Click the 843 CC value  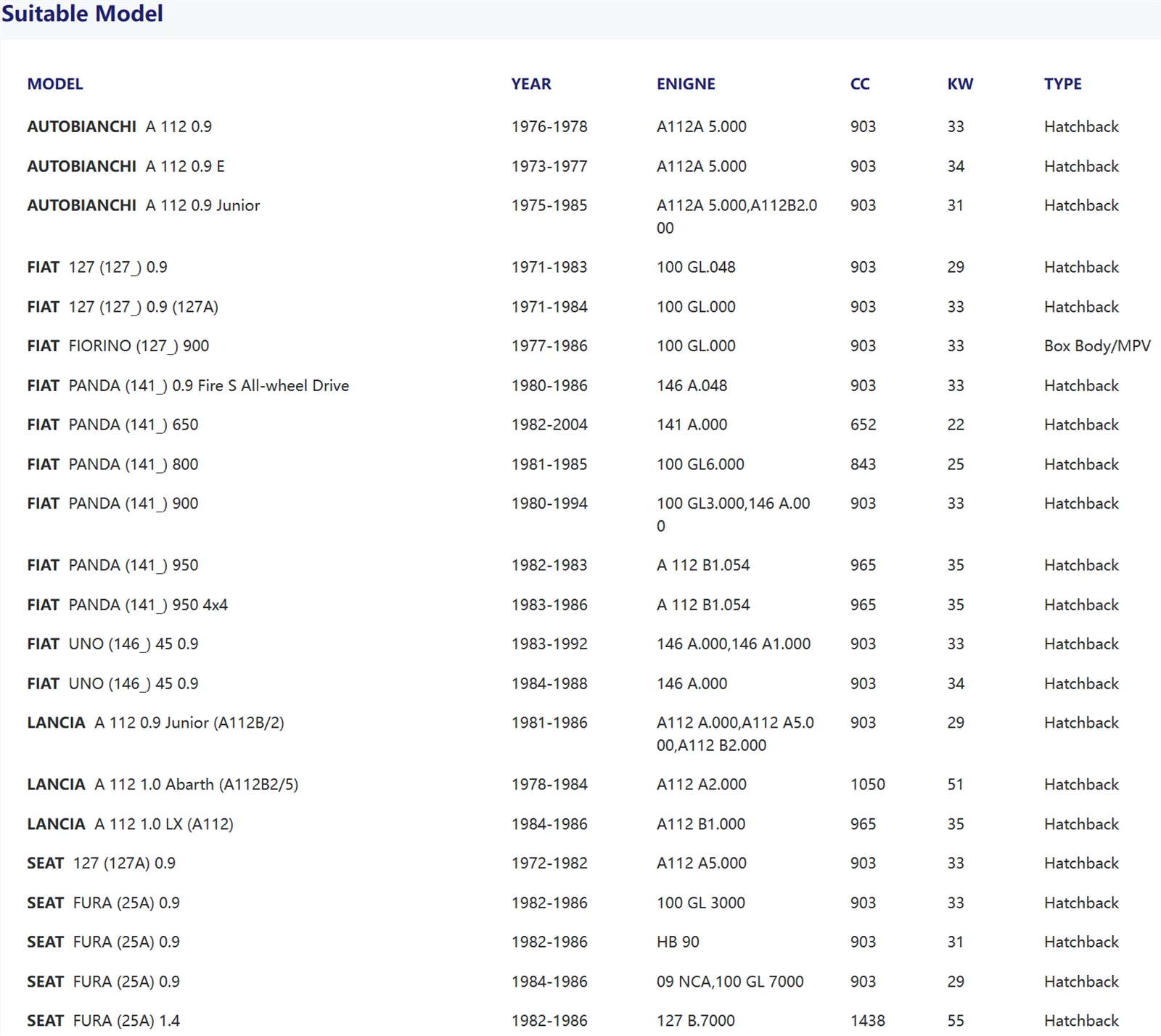click(863, 464)
